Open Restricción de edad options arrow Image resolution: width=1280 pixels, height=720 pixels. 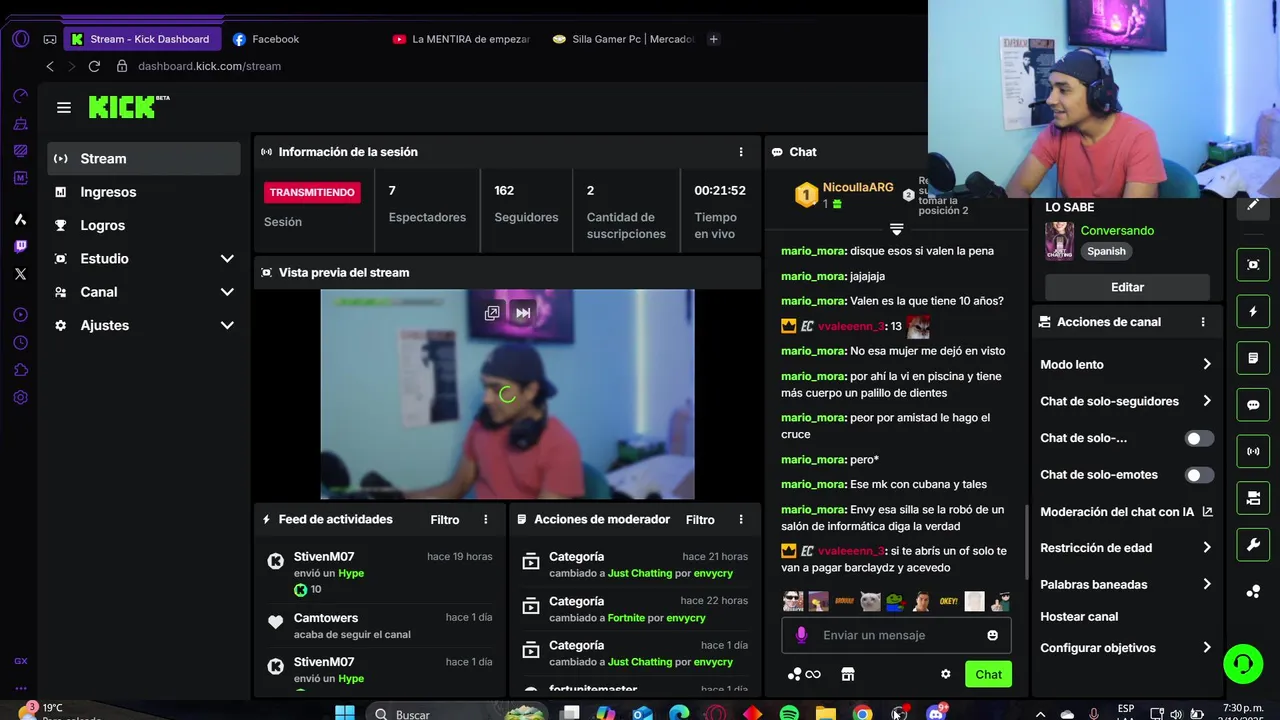tap(1207, 548)
